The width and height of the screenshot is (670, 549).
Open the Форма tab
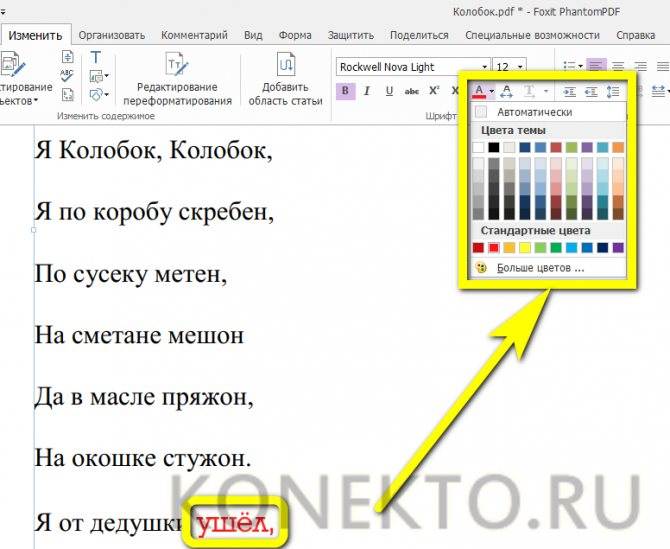(x=295, y=35)
